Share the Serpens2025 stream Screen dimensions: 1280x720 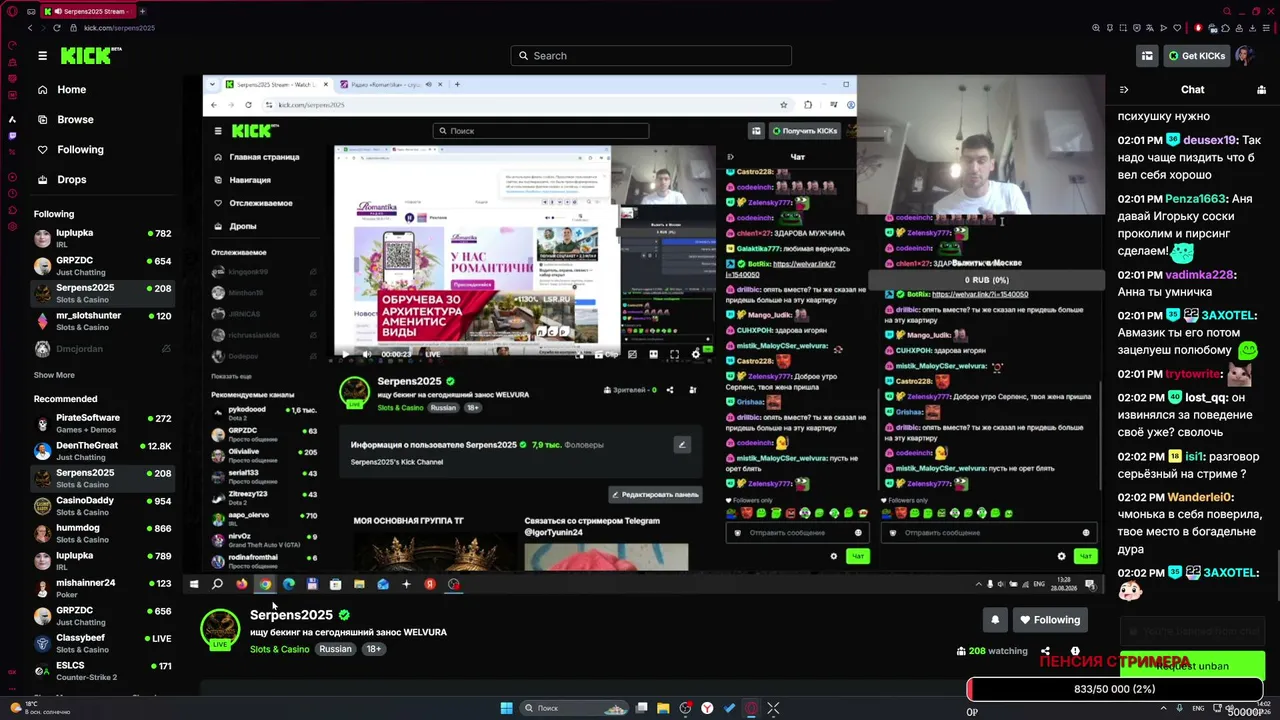[x=1045, y=651]
